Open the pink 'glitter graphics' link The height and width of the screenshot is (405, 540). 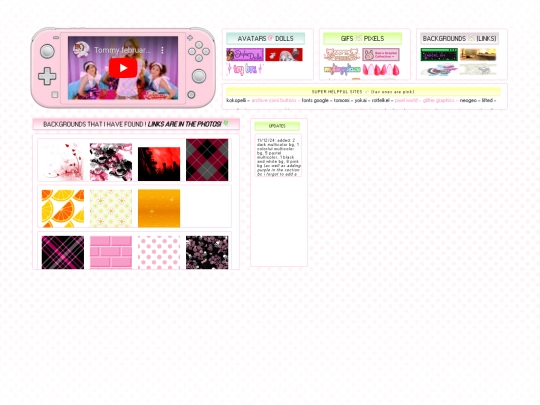438,100
